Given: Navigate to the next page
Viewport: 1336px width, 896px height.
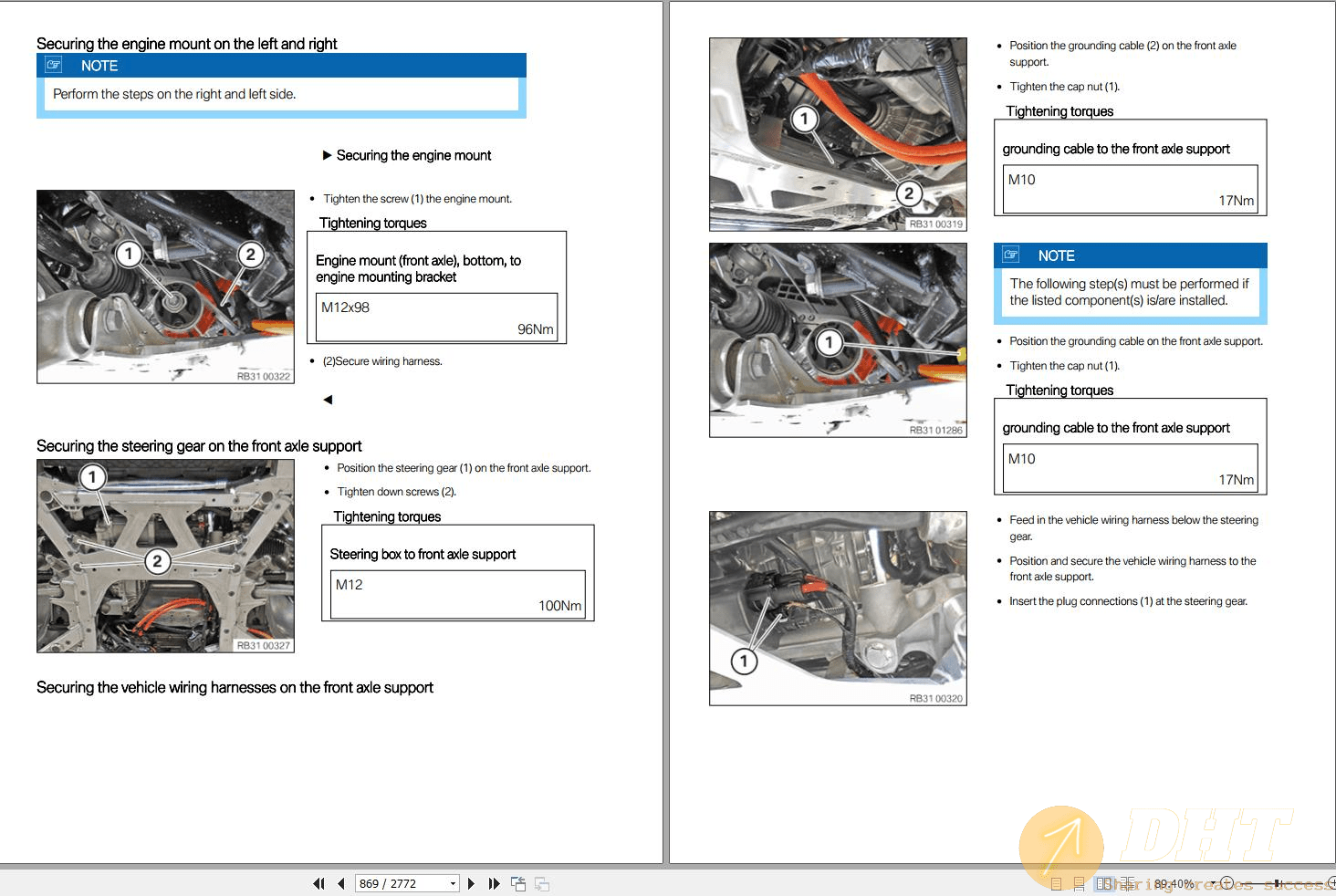Looking at the screenshot, I should pos(471,883).
